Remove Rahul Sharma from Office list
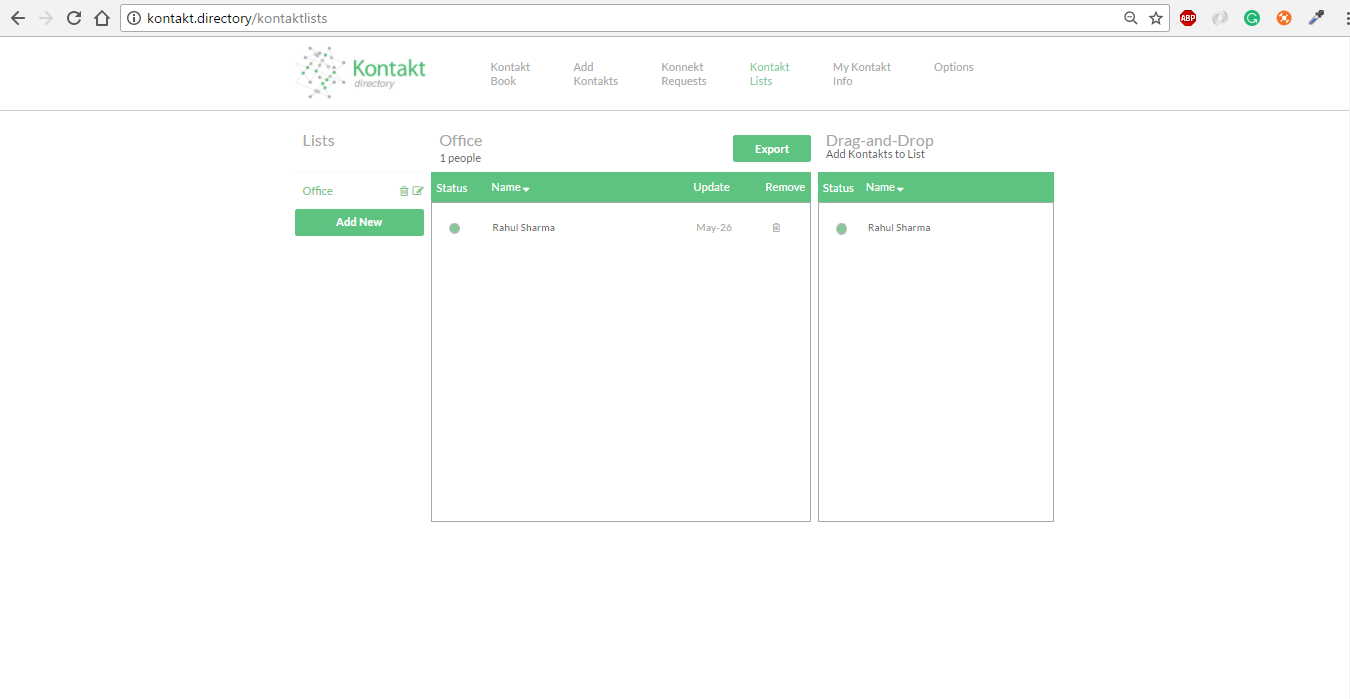Screen dimensions: 1350x699 click(776, 228)
